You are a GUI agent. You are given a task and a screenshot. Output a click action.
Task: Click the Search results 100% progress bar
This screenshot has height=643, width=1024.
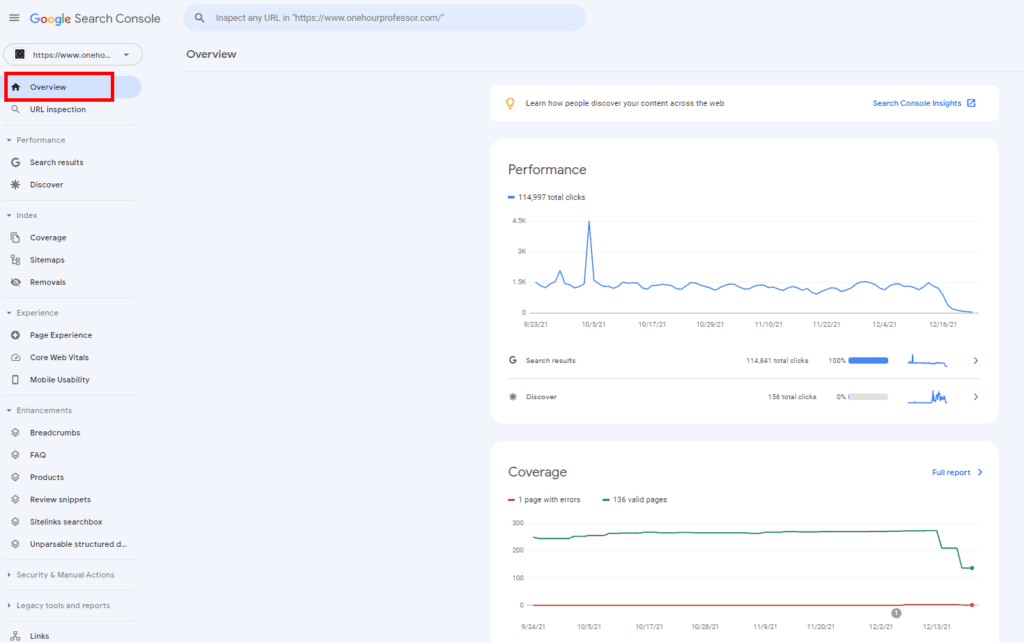click(x=868, y=360)
